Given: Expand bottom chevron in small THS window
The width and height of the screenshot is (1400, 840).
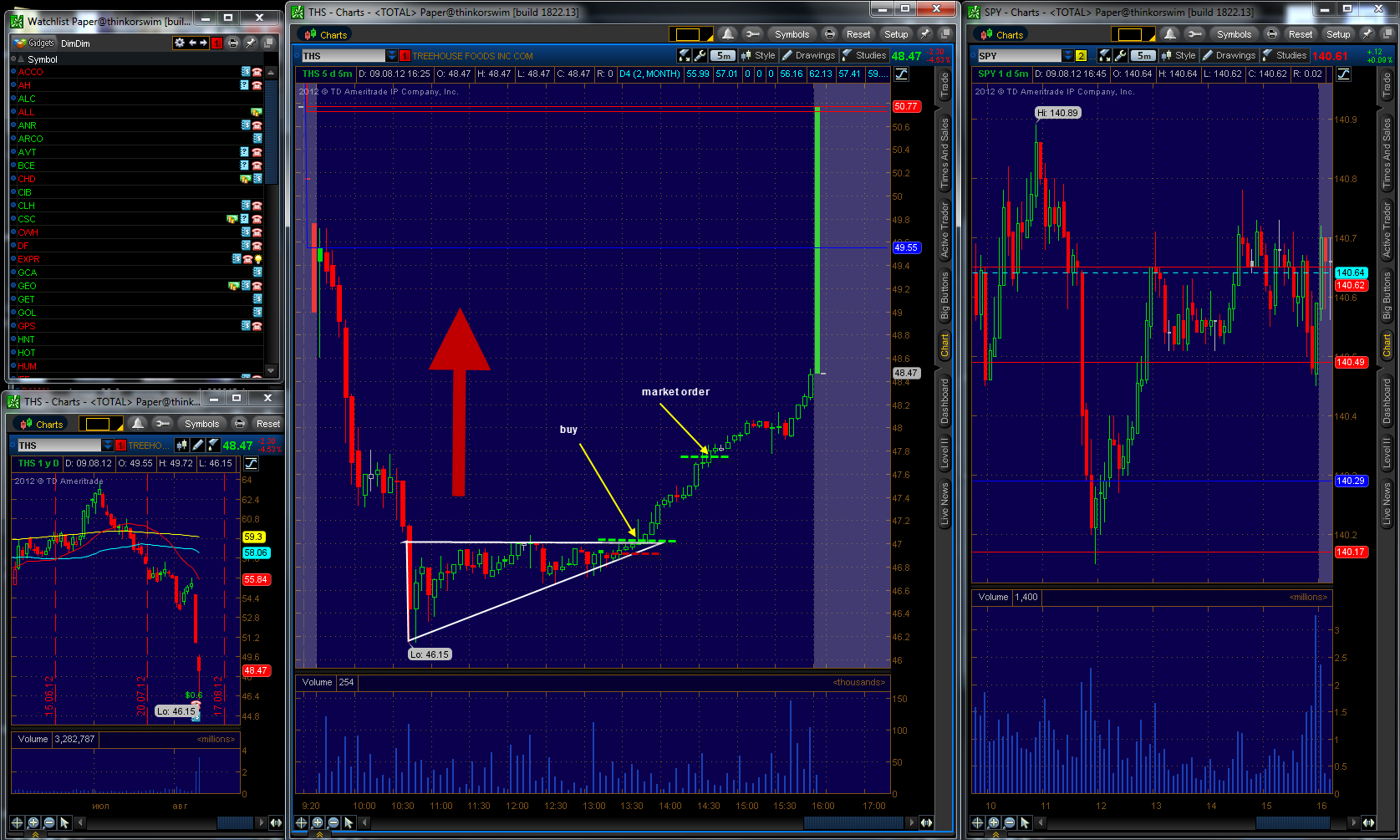Looking at the screenshot, I should pos(34,835).
